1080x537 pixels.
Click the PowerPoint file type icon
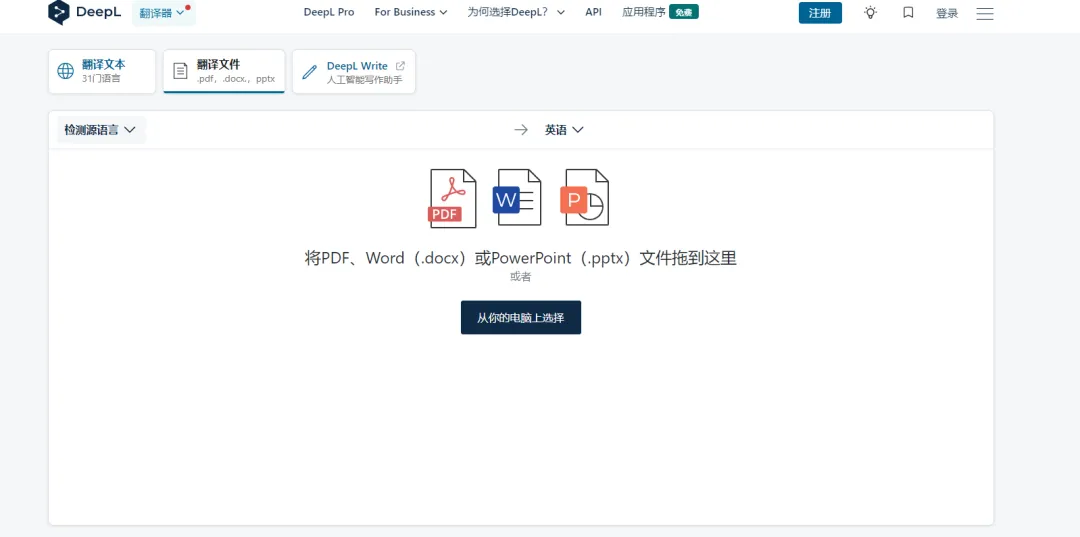coord(584,198)
